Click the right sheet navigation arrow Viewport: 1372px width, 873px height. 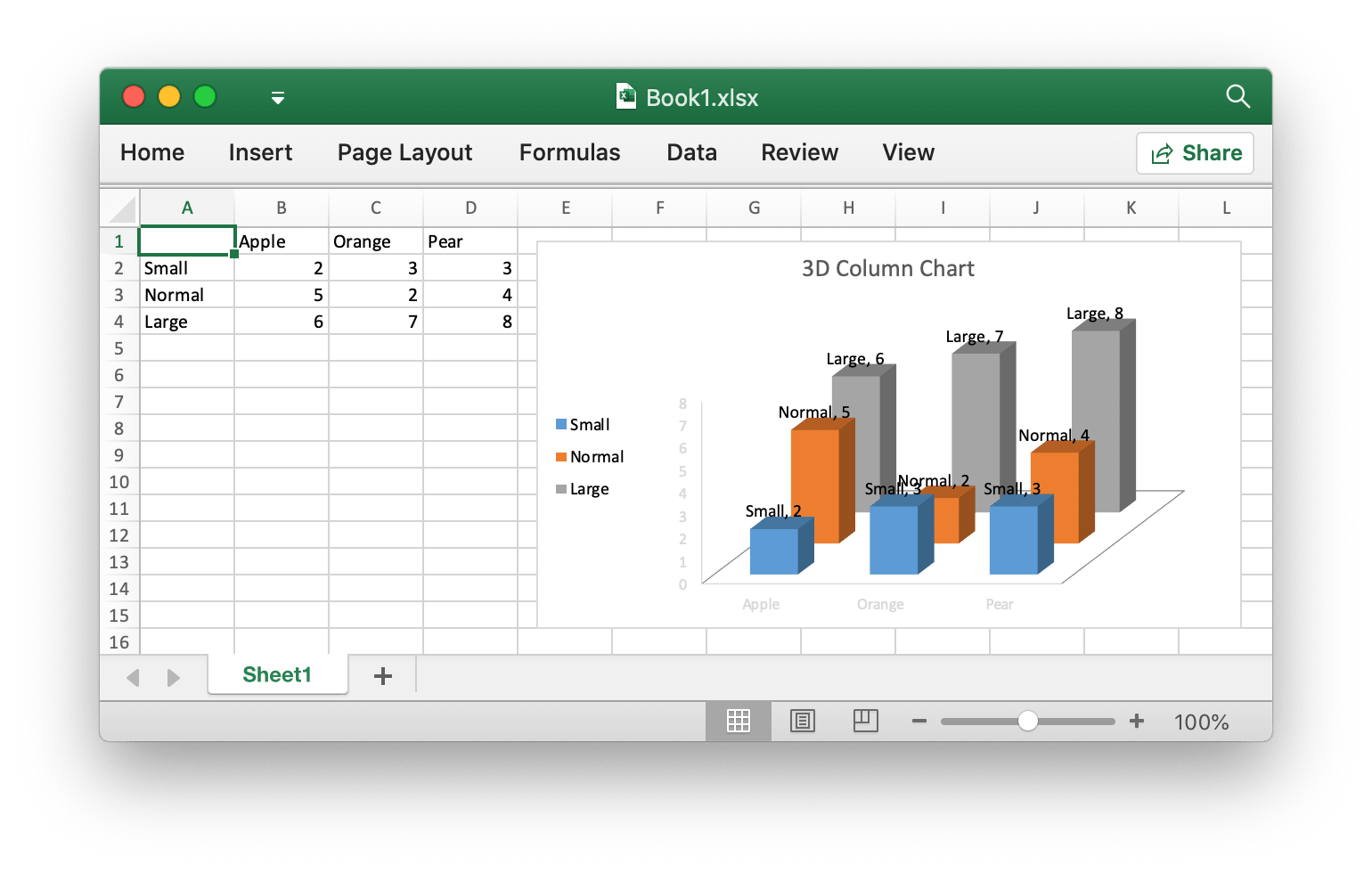click(x=175, y=677)
